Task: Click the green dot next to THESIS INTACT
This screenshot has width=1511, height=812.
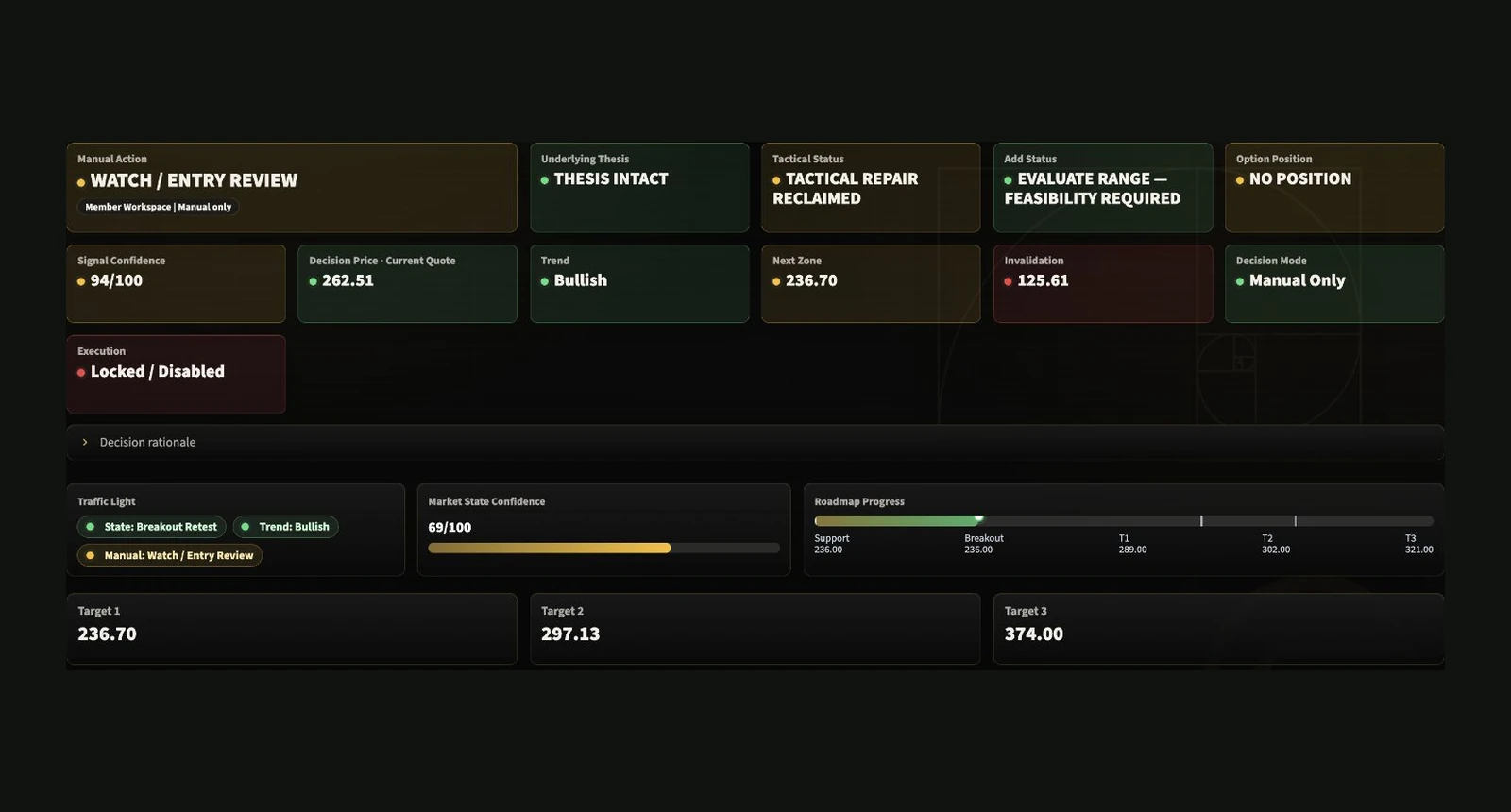Action: point(545,180)
